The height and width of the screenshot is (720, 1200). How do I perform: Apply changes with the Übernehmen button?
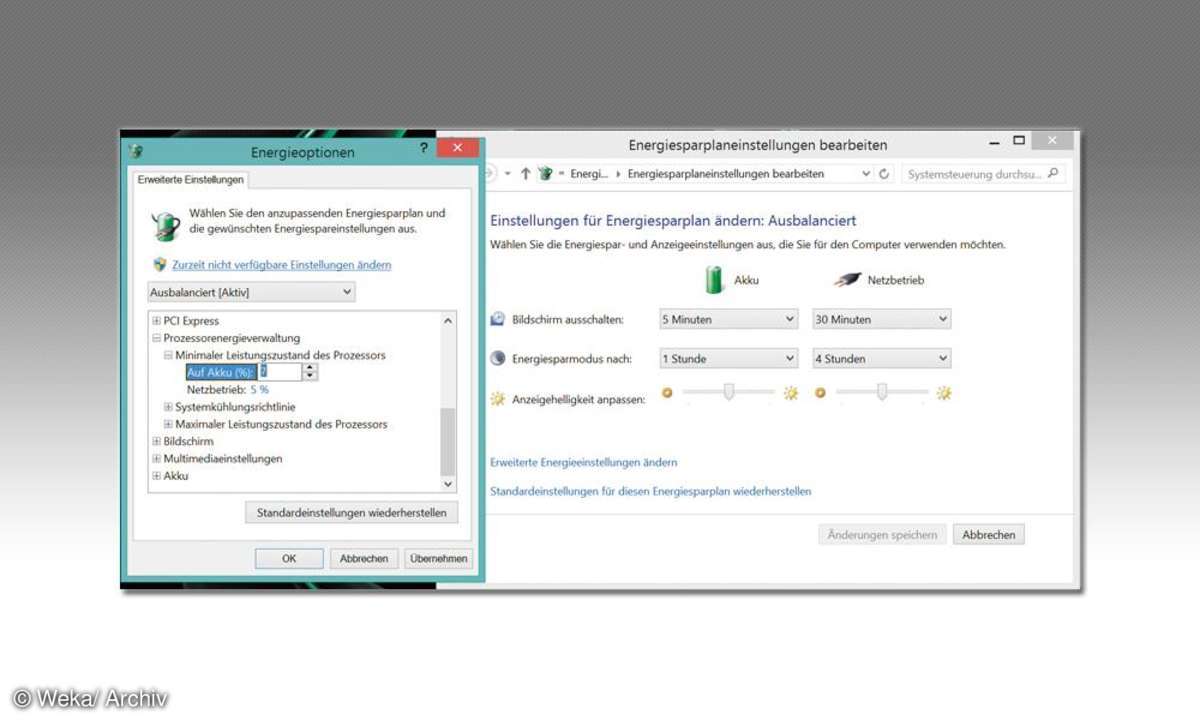(x=438, y=559)
